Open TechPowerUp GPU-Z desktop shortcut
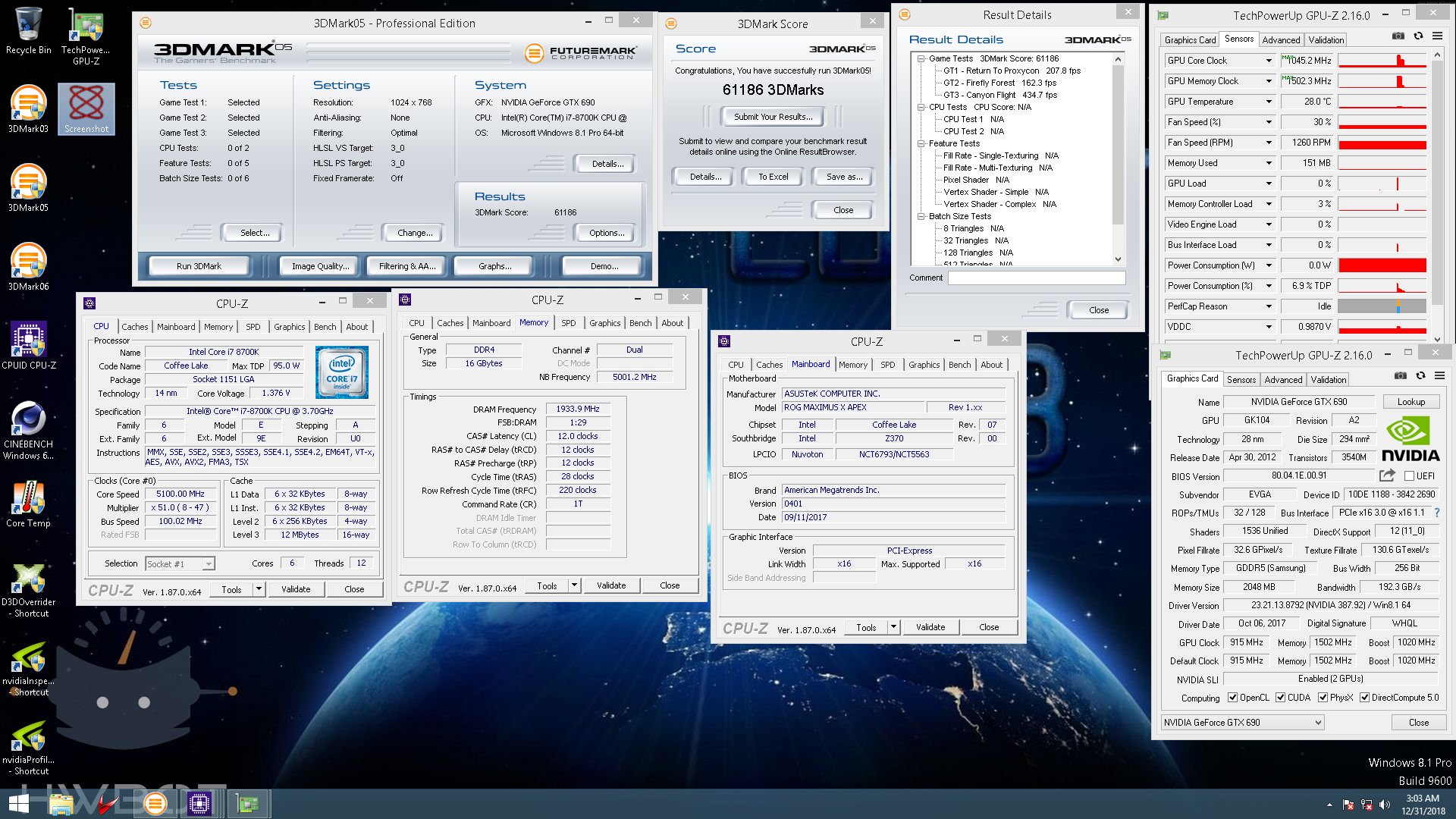 (x=86, y=36)
